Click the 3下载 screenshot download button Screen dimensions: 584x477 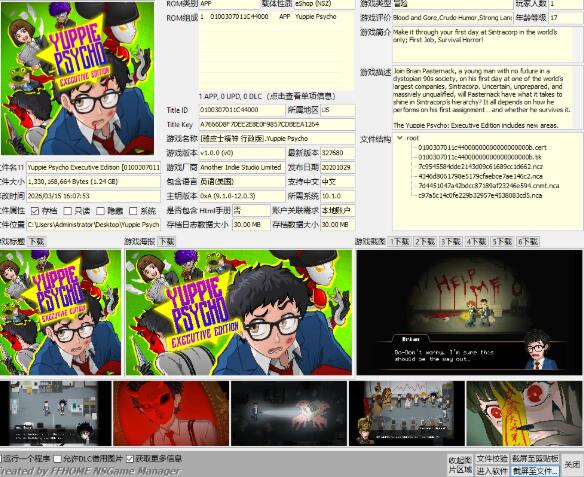(x=451, y=242)
